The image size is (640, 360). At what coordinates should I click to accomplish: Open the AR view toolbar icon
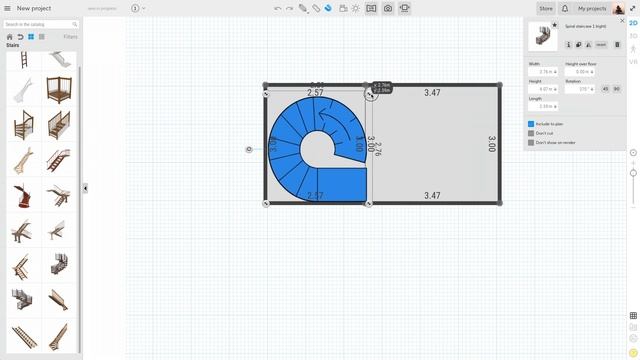coord(404,8)
